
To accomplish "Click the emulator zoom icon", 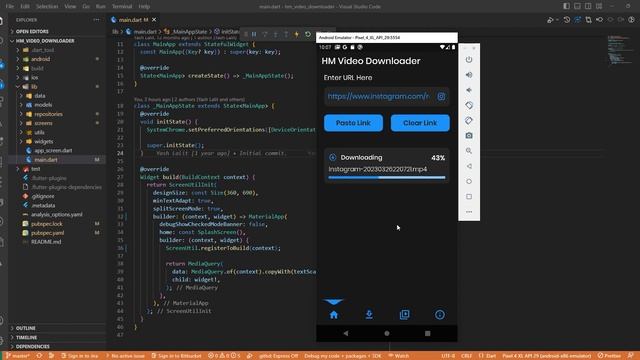I will tap(469, 151).
